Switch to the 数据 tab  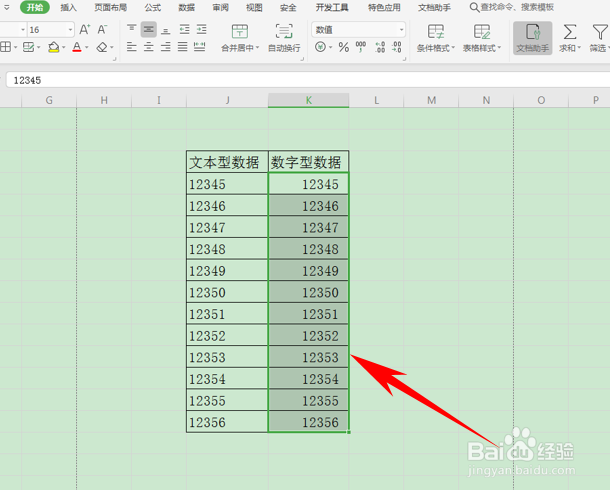[x=186, y=7]
